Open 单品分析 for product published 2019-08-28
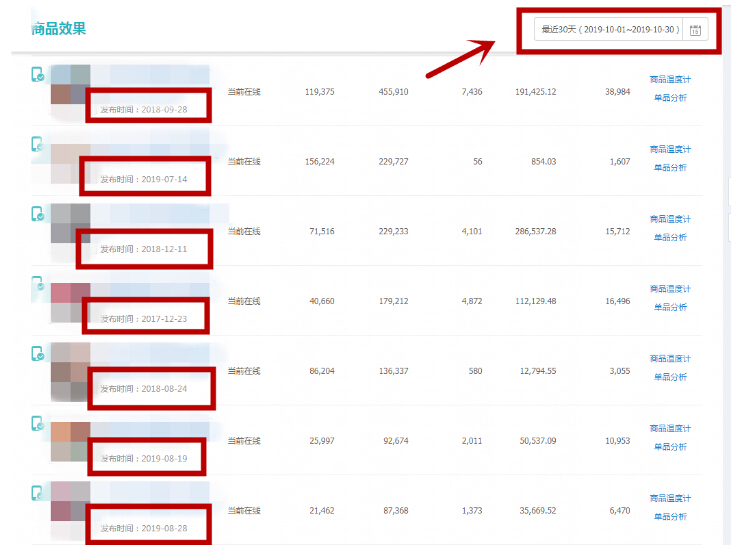The width and height of the screenshot is (733, 557). (x=670, y=517)
